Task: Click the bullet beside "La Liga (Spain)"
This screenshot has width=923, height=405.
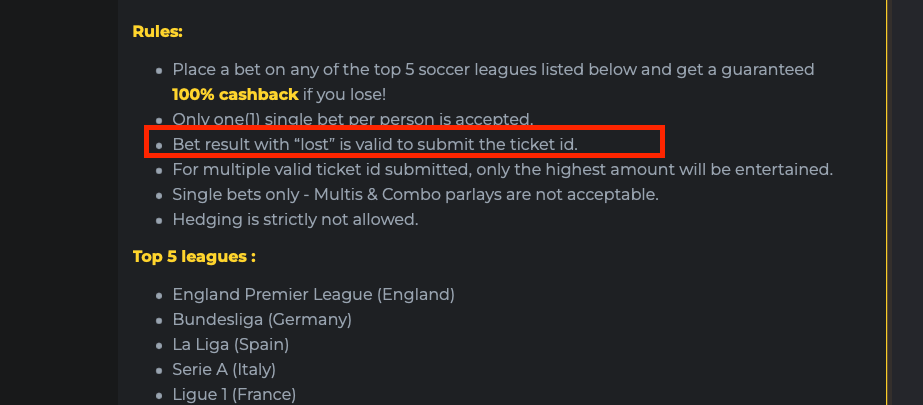Action: pos(158,346)
